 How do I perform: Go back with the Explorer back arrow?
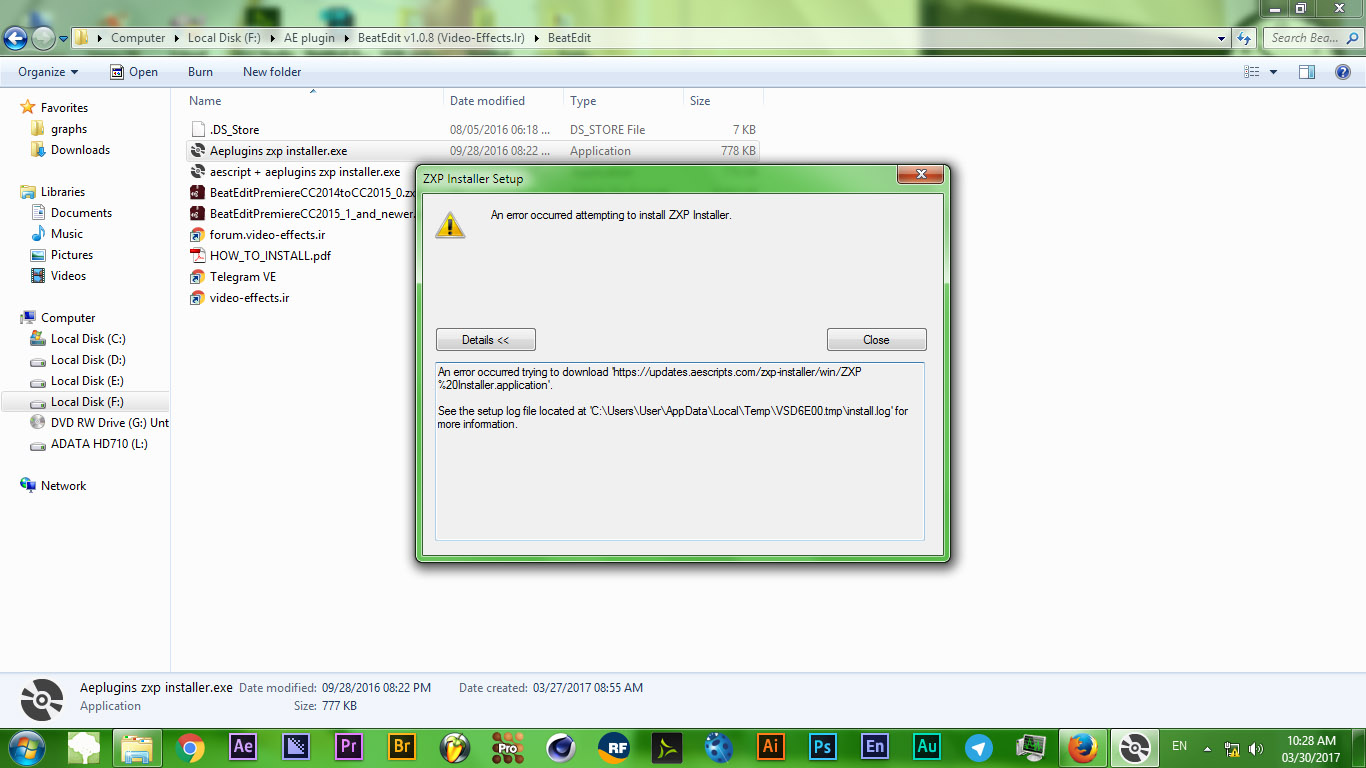tap(15, 38)
